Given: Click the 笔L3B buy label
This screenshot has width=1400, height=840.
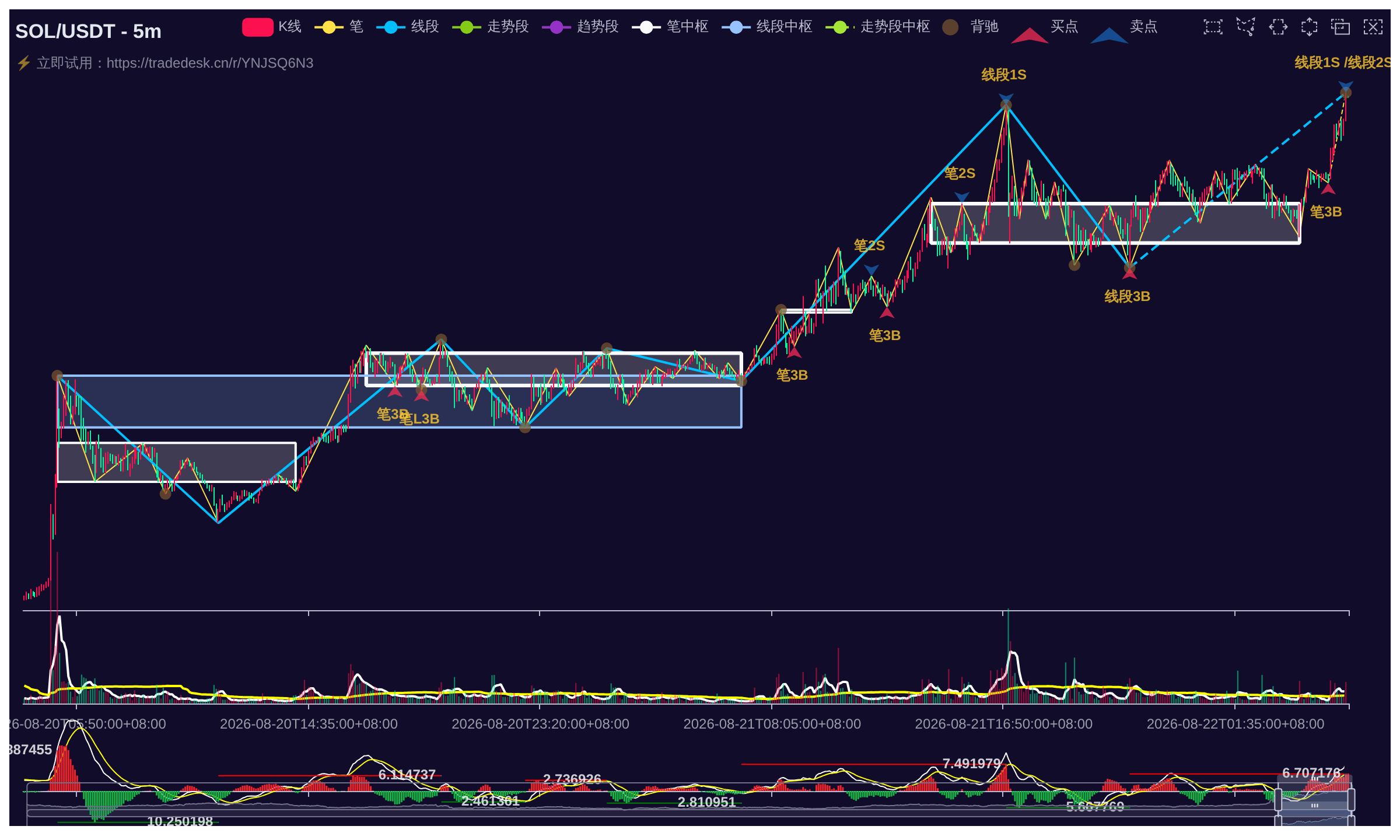Looking at the screenshot, I should (x=419, y=419).
